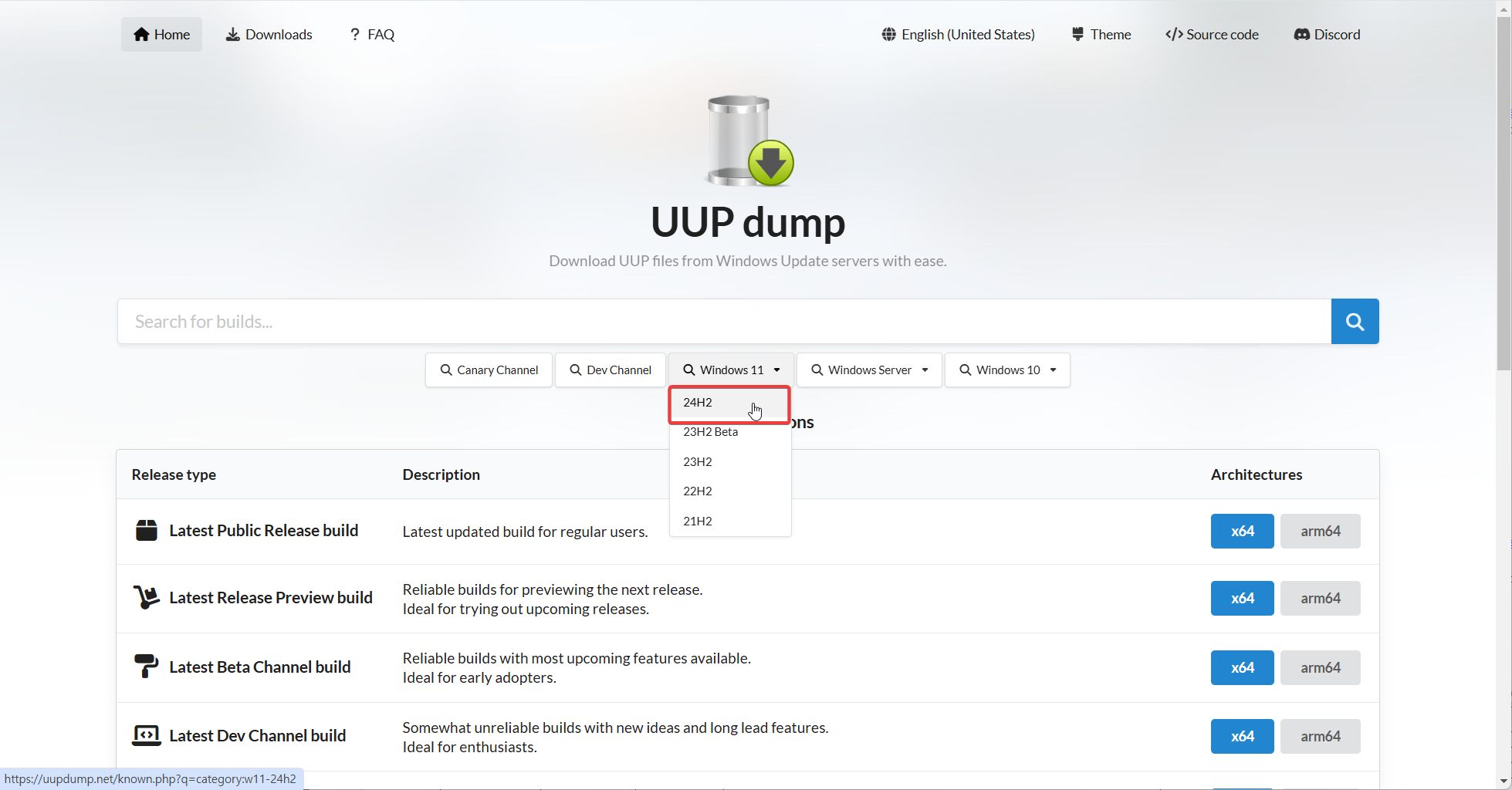The height and width of the screenshot is (790, 1512).
Task: Click the Home house icon
Action: click(x=141, y=35)
